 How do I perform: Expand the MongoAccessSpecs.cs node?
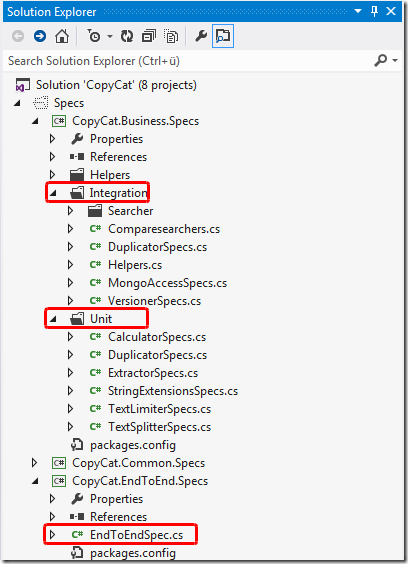tap(71, 283)
